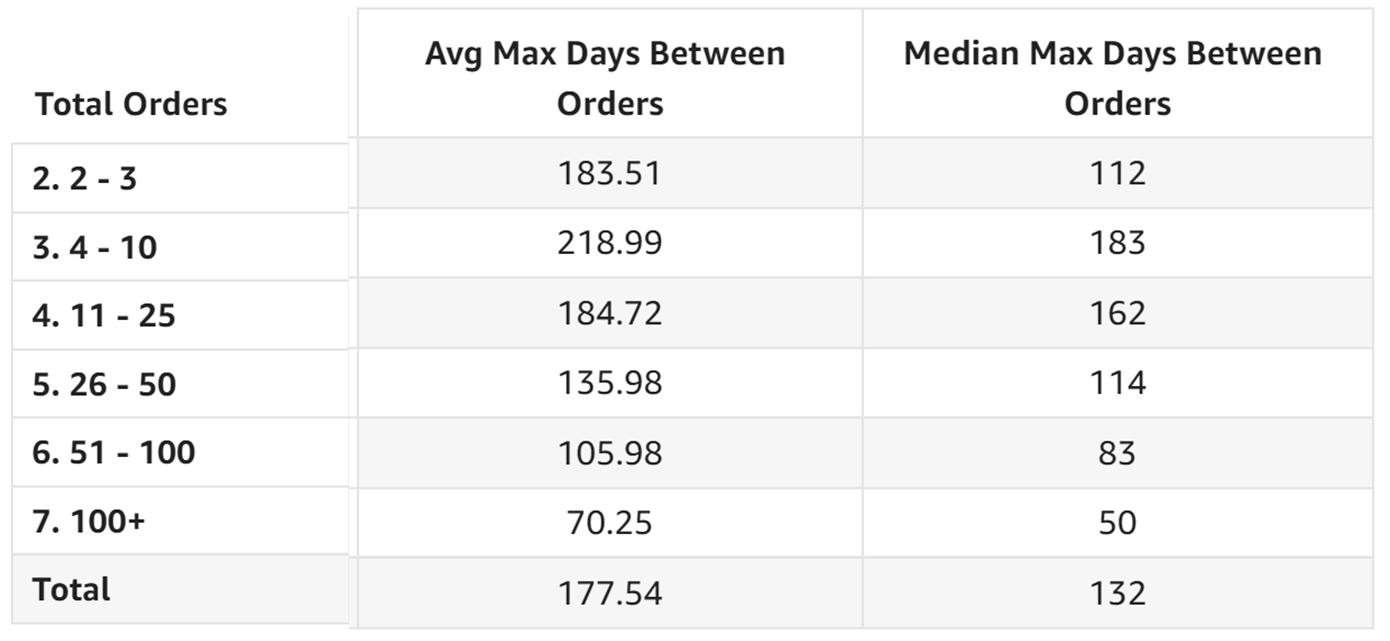This screenshot has width=1390, height=641.
Task: Select the 135.98 average value cell
Action: [x=610, y=383]
